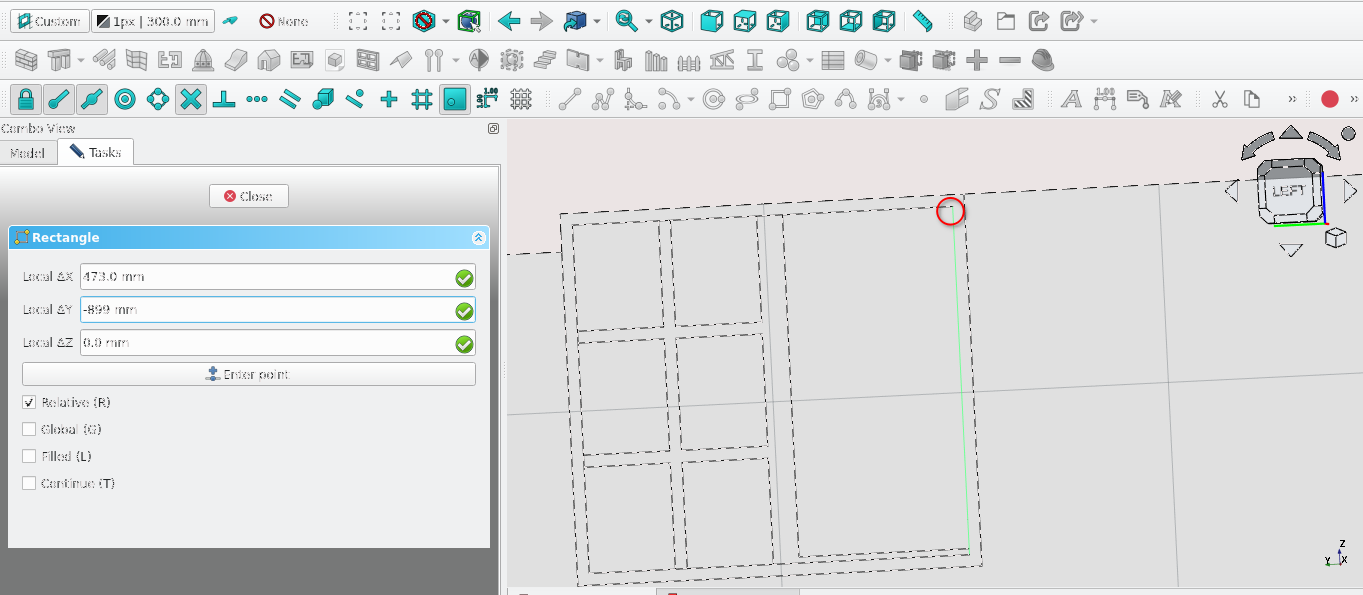Viewport: 1363px width, 595px height.
Task: Check the Continue (T) option
Action: 29,483
